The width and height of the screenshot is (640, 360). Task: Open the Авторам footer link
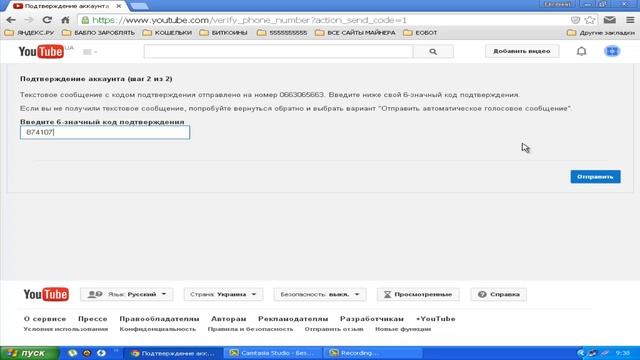pyautogui.click(x=229, y=319)
